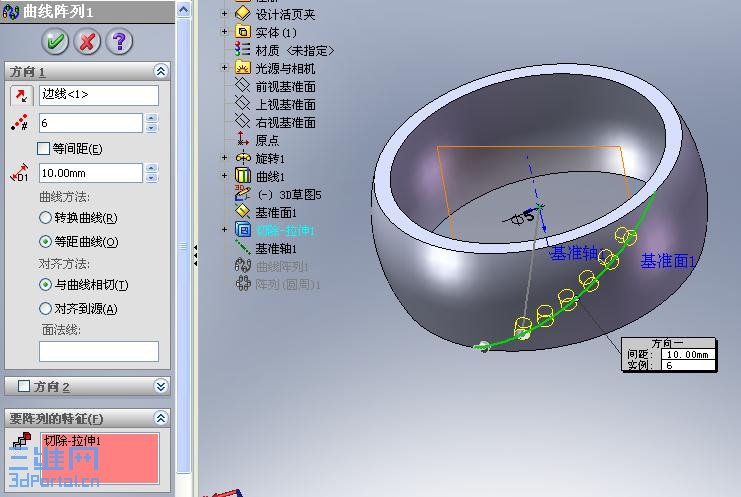Click the 右视基准面 plane icon
The height and width of the screenshot is (497, 741).
pos(242,121)
